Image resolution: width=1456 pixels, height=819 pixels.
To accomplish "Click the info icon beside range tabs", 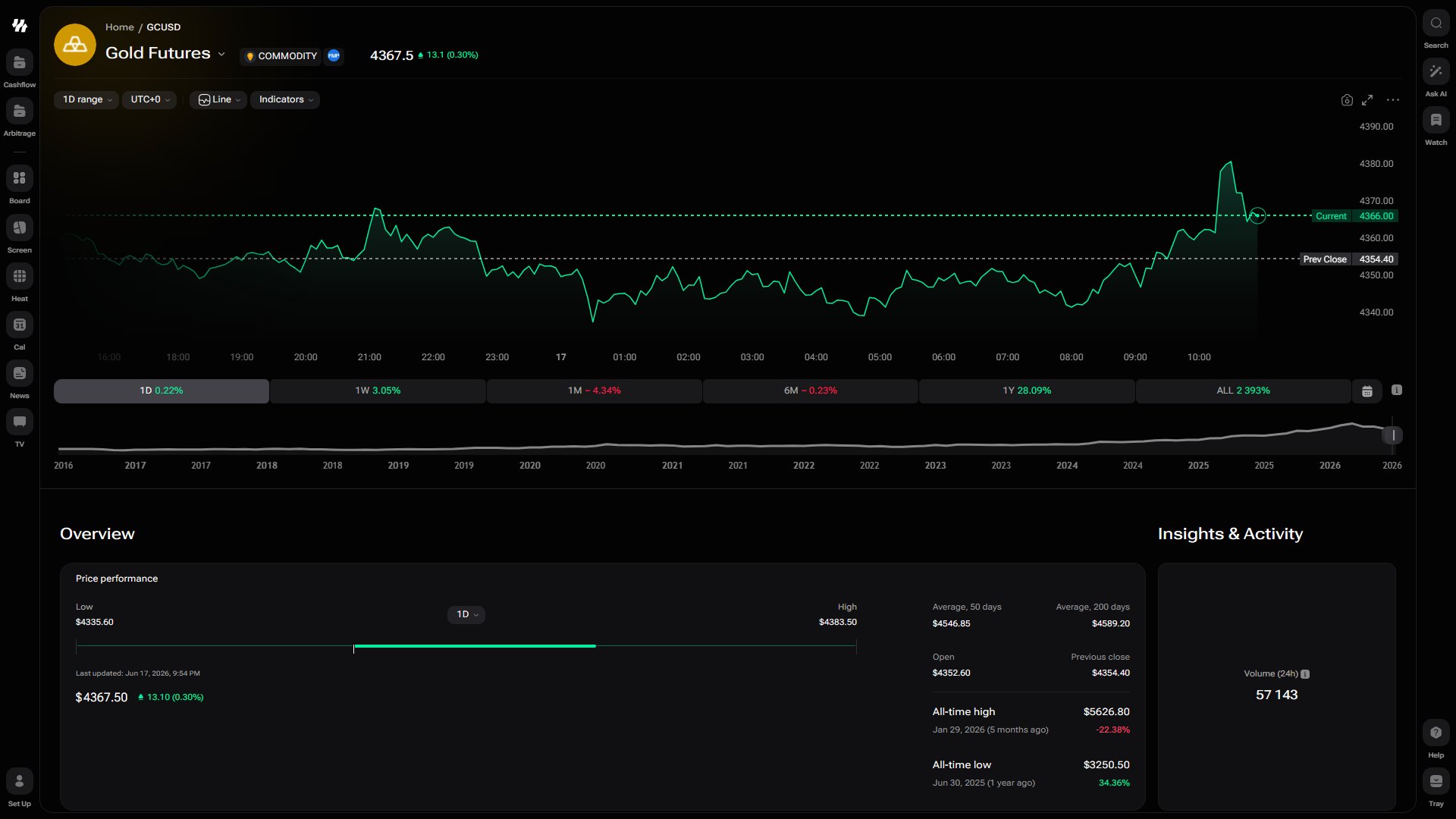I will pyautogui.click(x=1397, y=390).
